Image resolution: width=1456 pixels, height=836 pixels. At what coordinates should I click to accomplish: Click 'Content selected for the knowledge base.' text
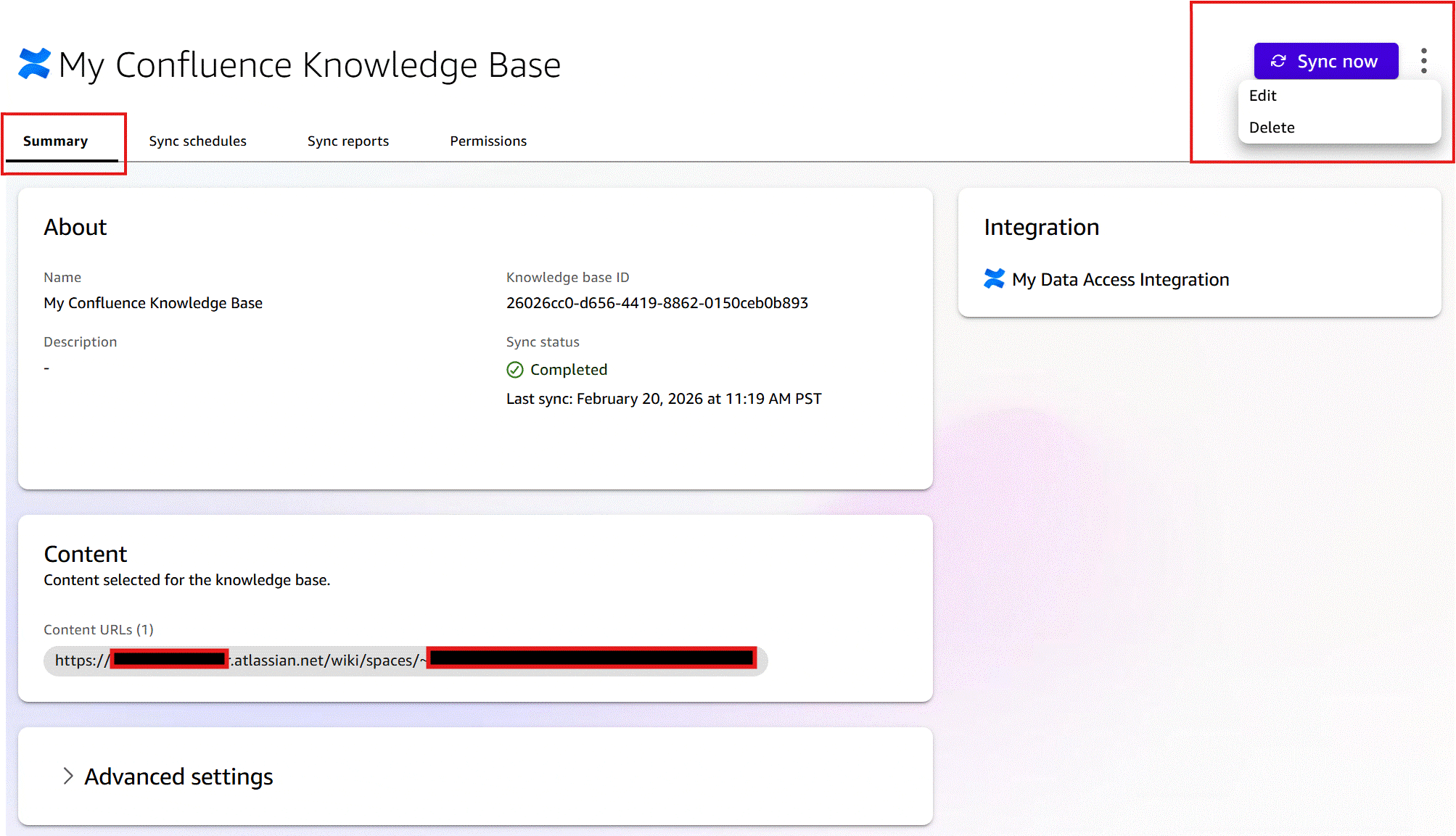point(187,580)
